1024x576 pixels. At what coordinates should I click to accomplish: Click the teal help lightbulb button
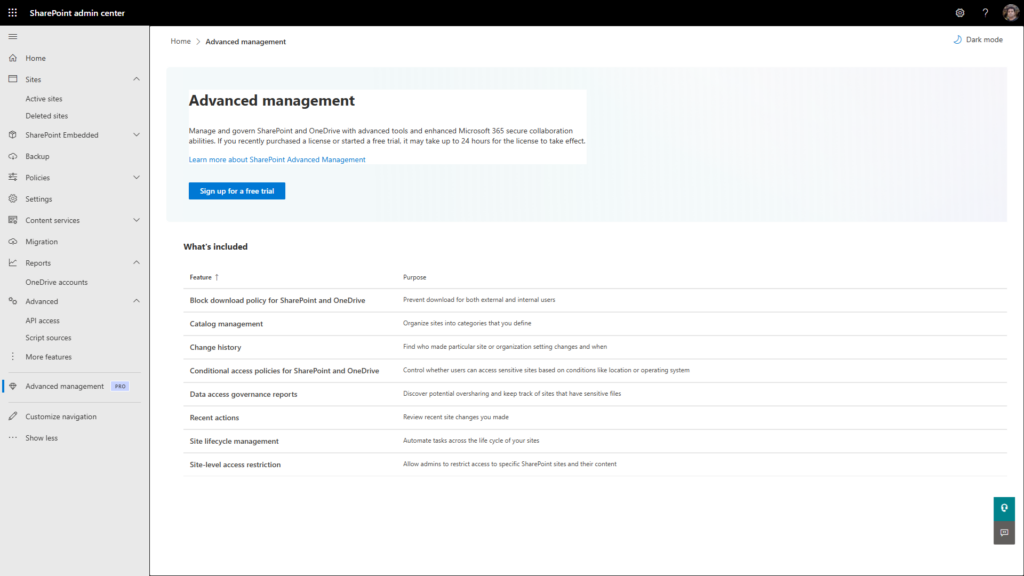pos(1004,508)
